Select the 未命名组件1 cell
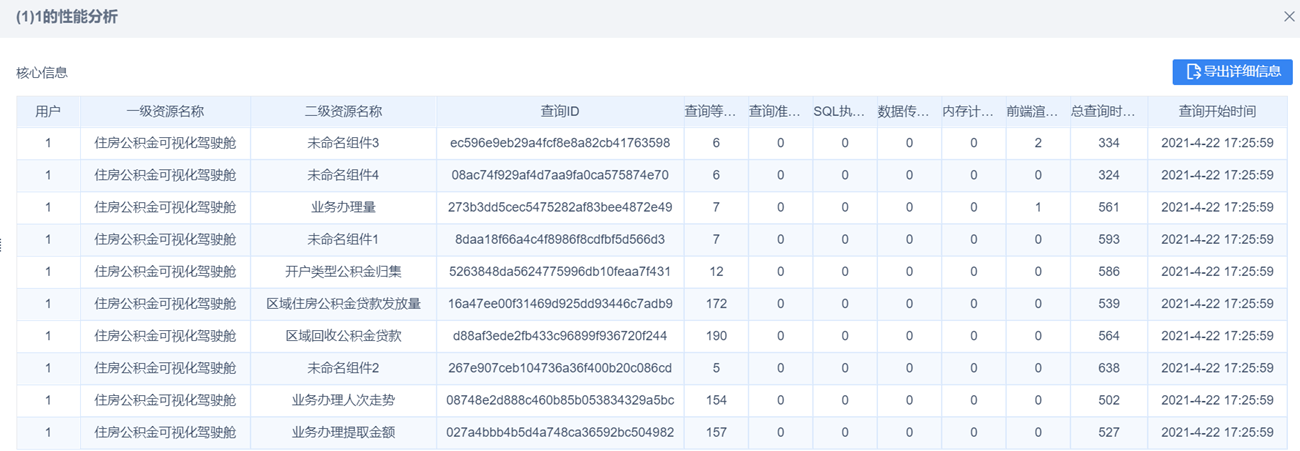The width and height of the screenshot is (1300, 451). click(x=343, y=240)
